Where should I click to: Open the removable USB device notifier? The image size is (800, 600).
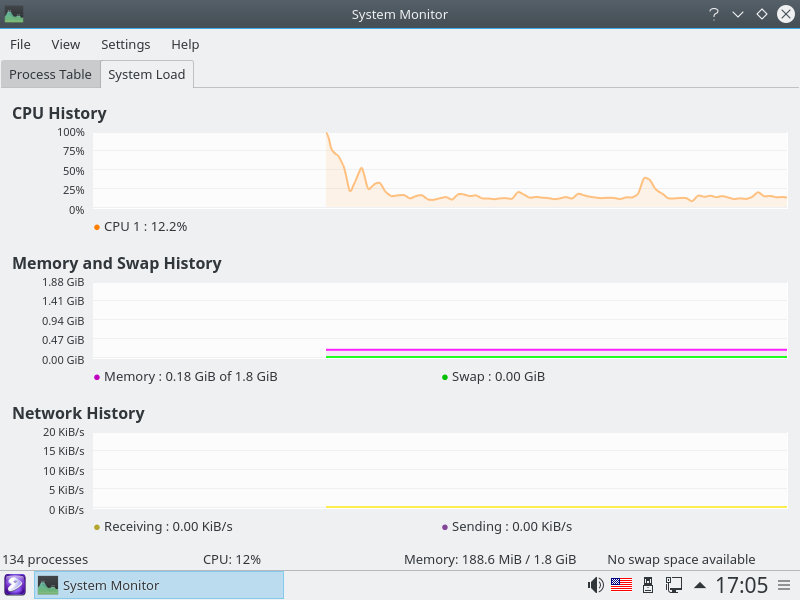tap(648, 585)
